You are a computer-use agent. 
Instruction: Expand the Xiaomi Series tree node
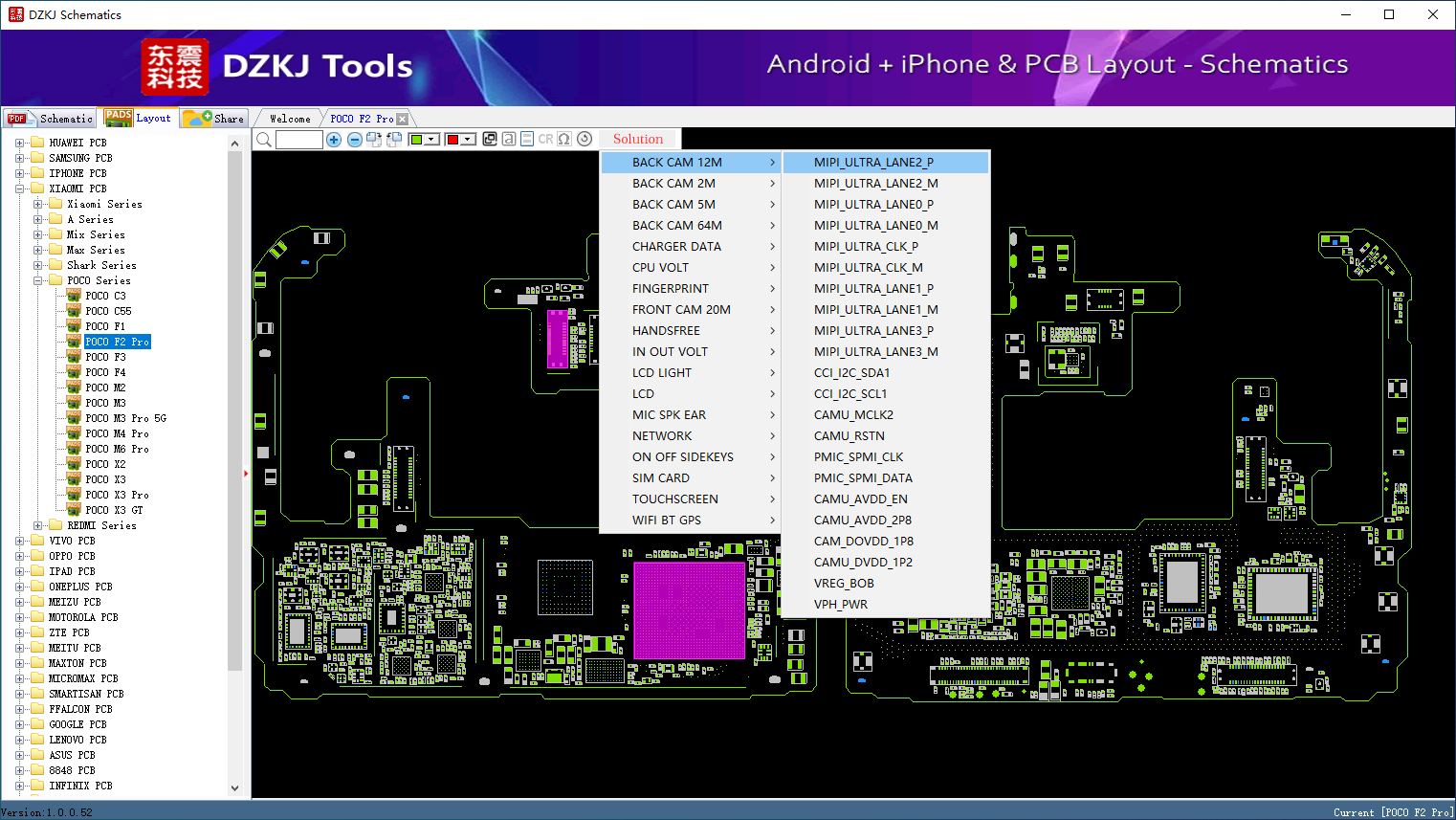pos(38,204)
